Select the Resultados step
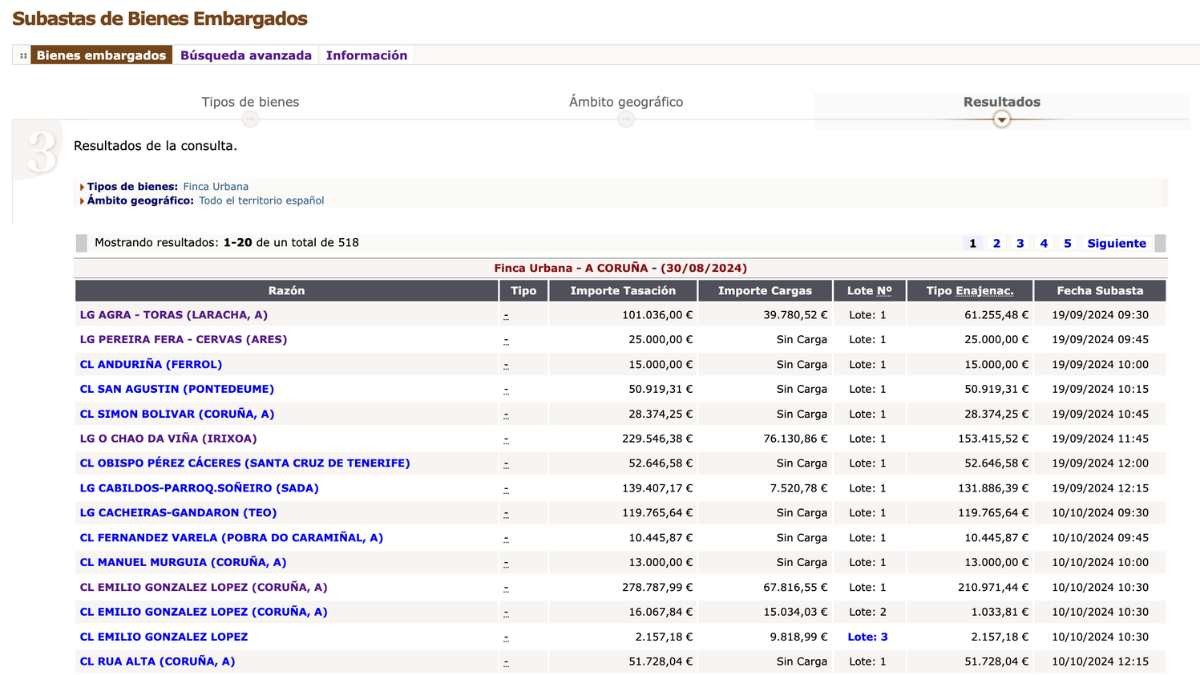This screenshot has height=675, width=1200. click(x=1002, y=102)
